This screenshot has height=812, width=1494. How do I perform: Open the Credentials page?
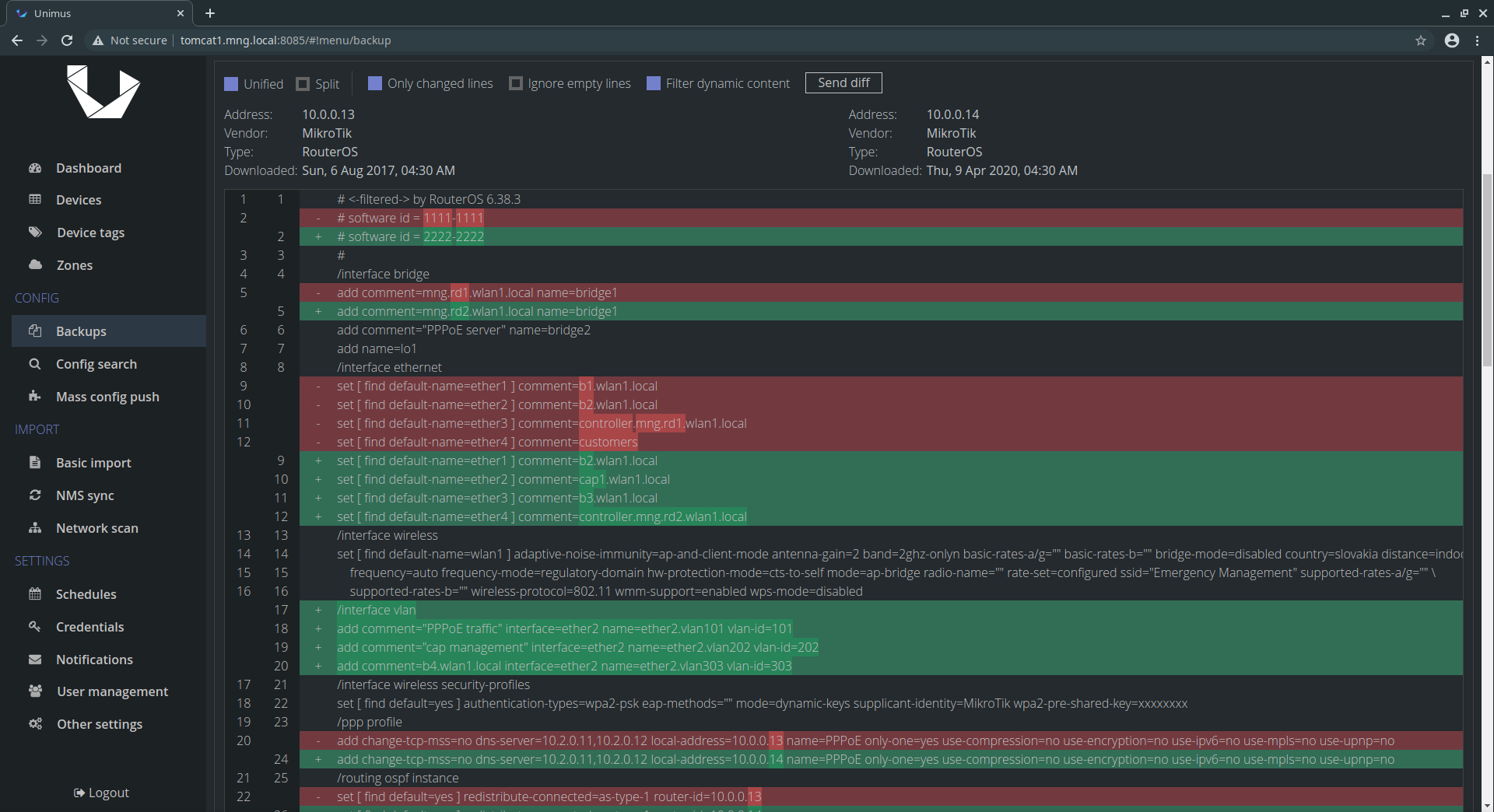pyautogui.click(x=90, y=627)
